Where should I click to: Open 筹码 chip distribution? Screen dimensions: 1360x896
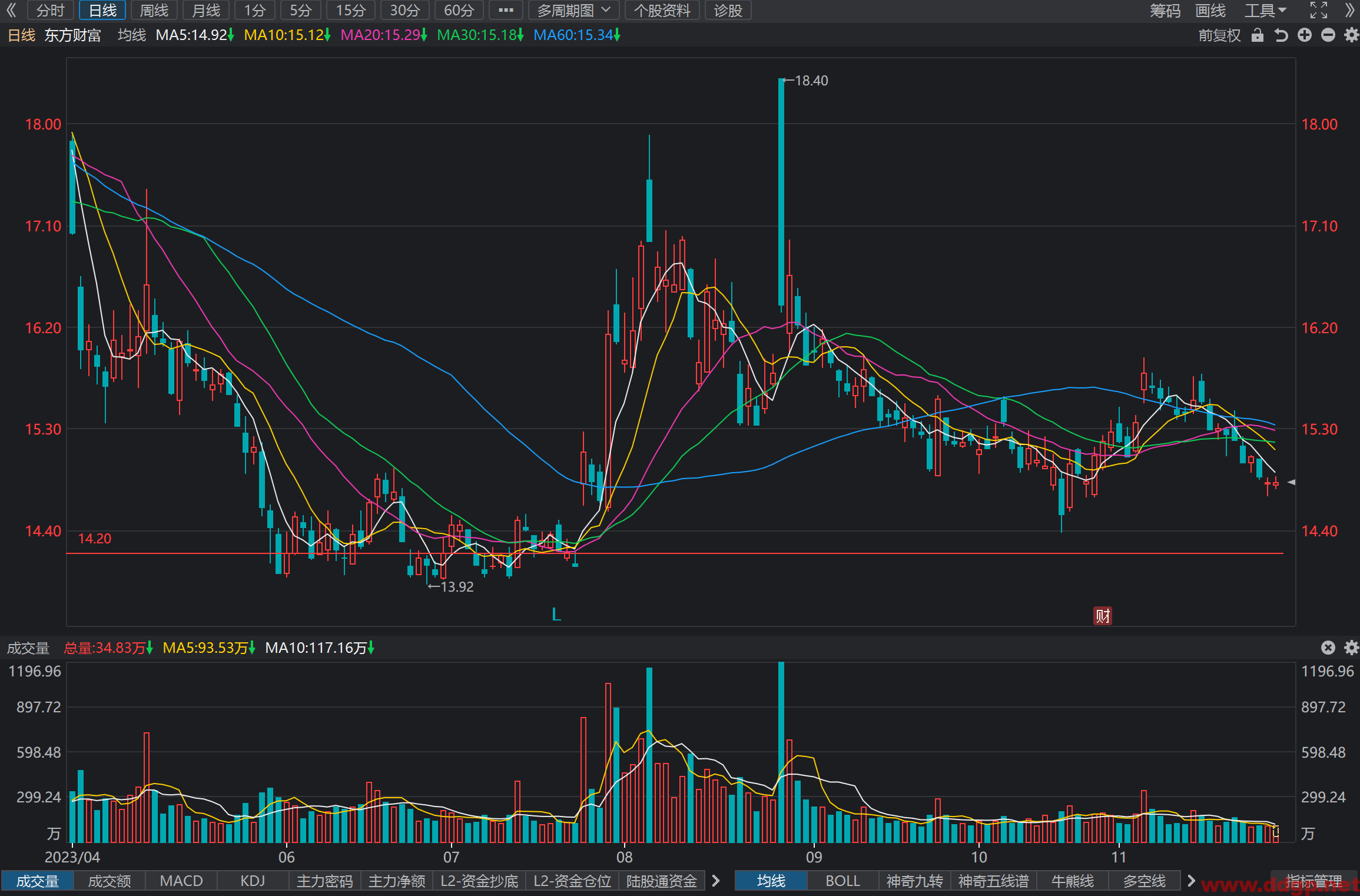tap(1165, 10)
